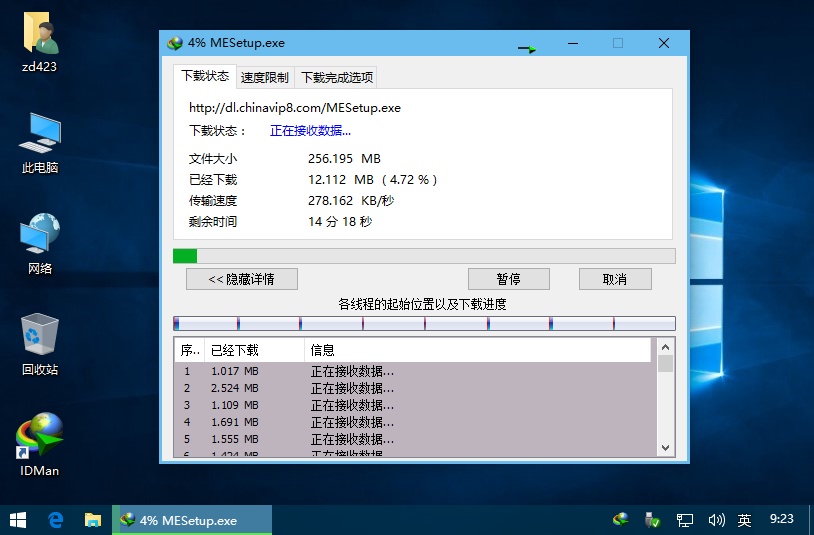
Task: Switch to the 速度限制 tab
Action: [265, 78]
